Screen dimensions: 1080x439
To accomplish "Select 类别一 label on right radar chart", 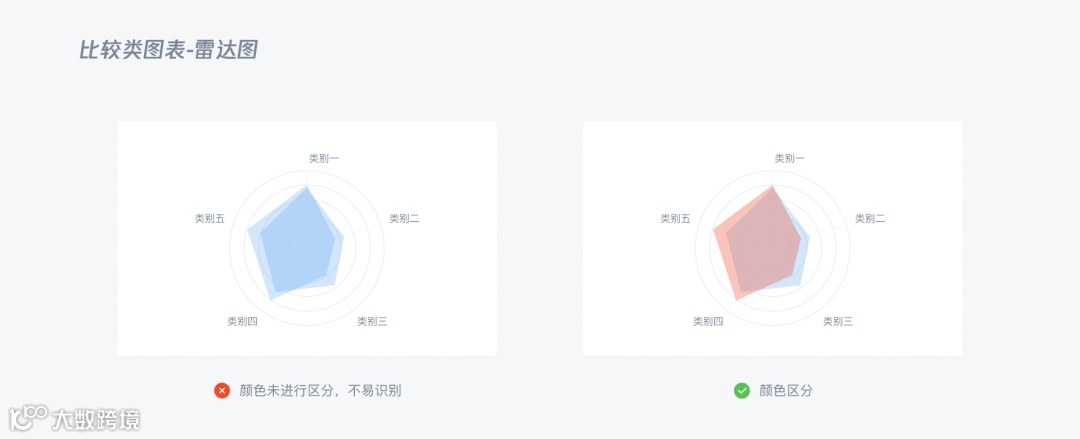I will 789,159.
